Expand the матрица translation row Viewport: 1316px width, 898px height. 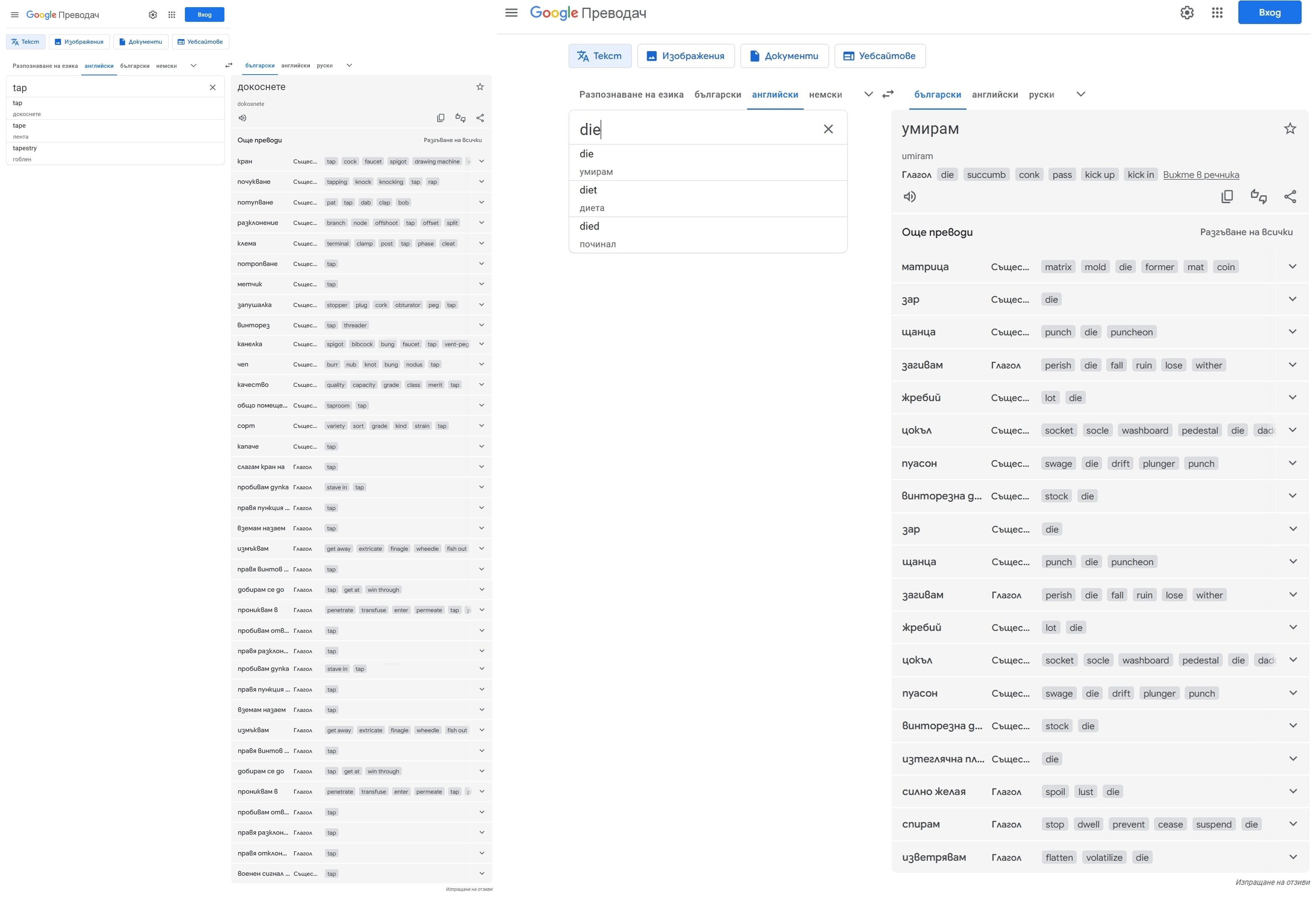tap(1292, 266)
